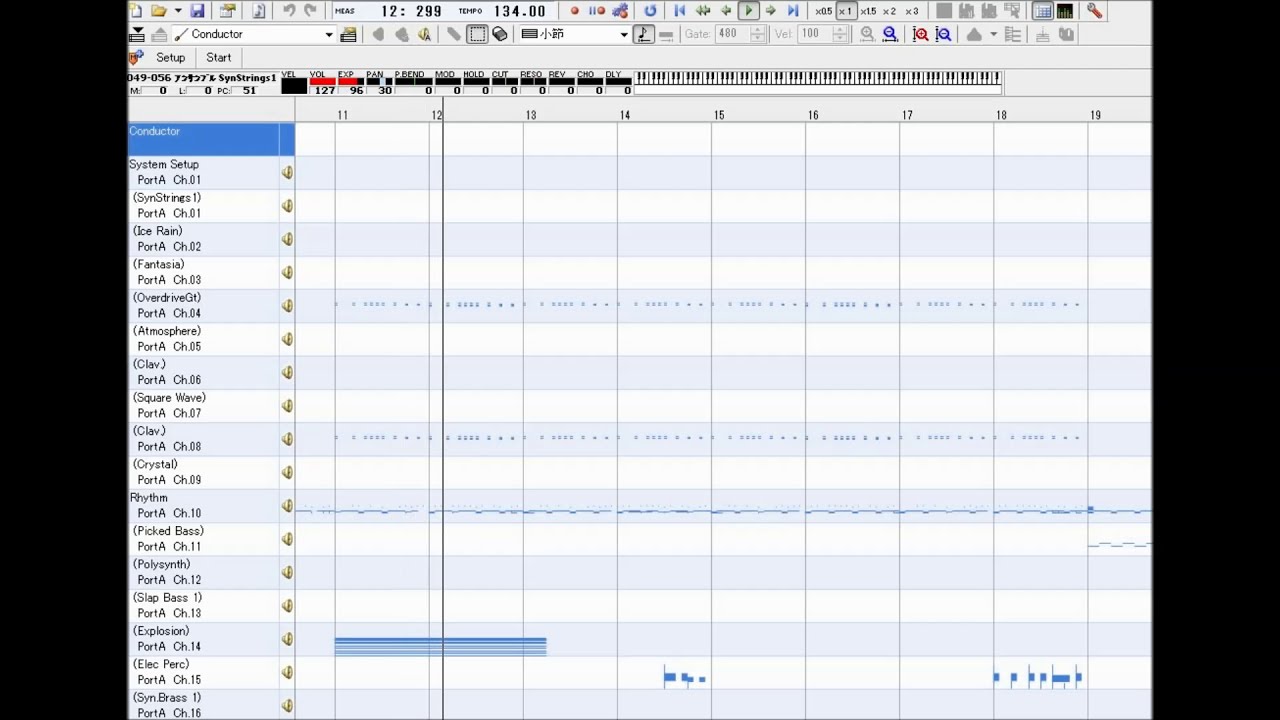Image resolution: width=1280 pixels, height=720 pixels.
Task: Select the Fantasia Ch.03 track
Action: click(204, 272)
